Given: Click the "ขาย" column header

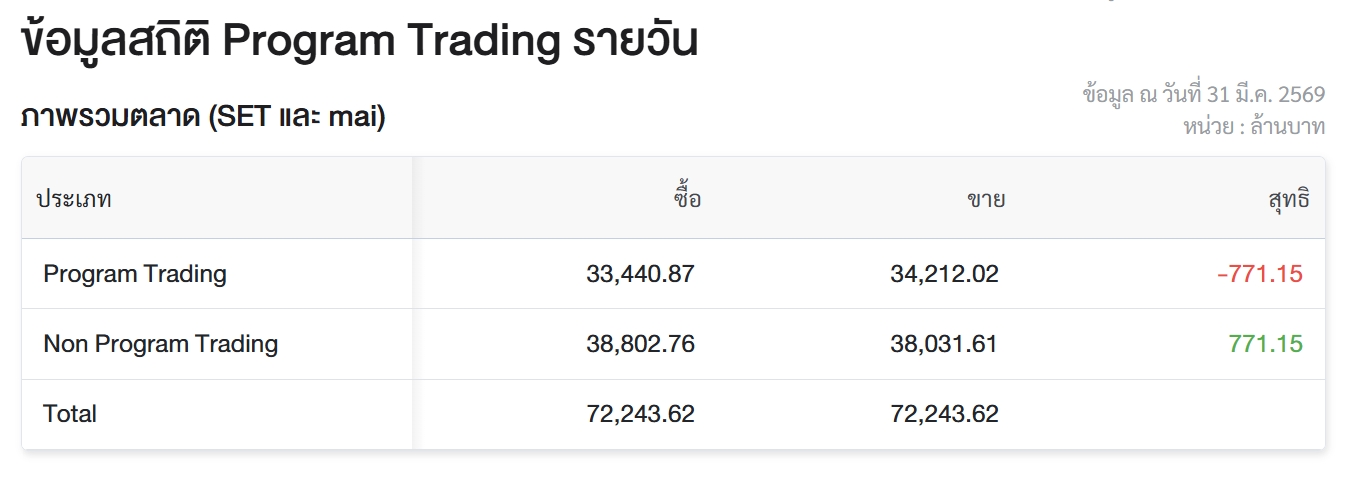Looking at the screenshot, I should tap(985, 198).
